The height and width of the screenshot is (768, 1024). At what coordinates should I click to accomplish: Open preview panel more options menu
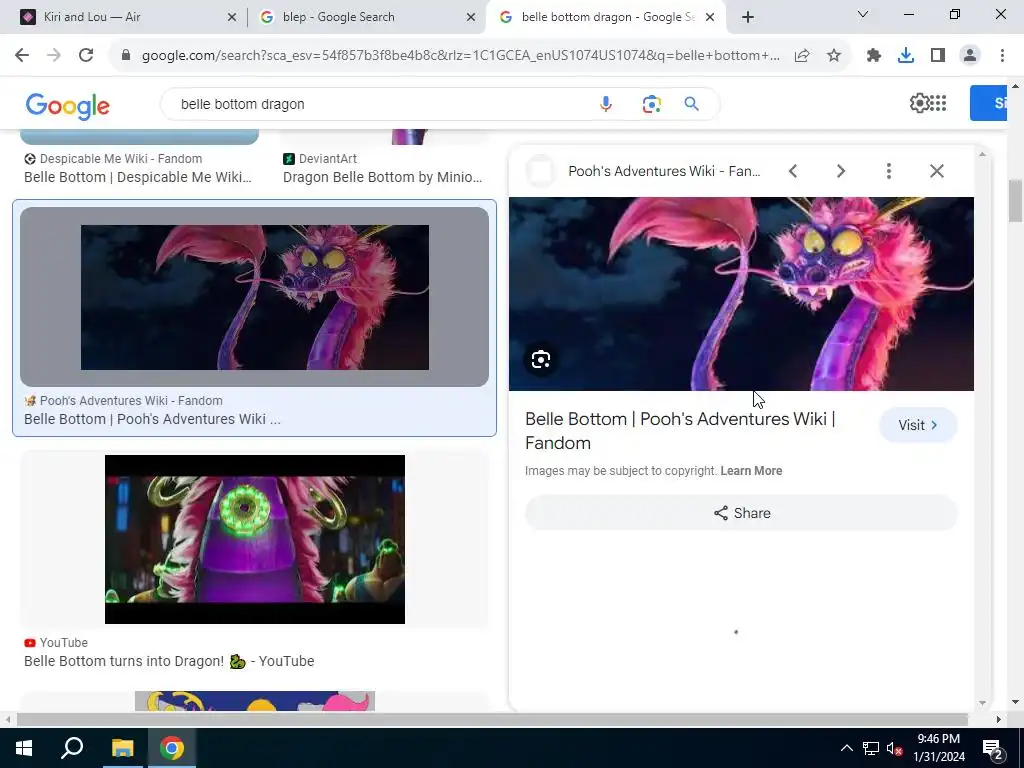[x=889, y=171]
